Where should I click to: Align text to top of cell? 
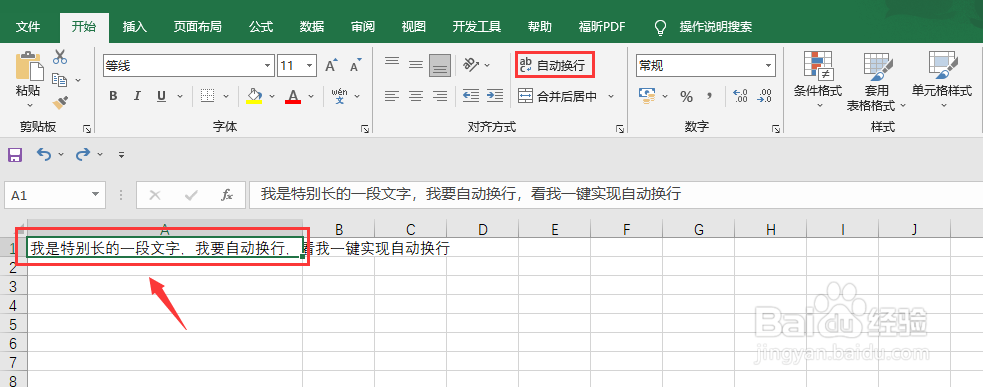coord(392,63)
